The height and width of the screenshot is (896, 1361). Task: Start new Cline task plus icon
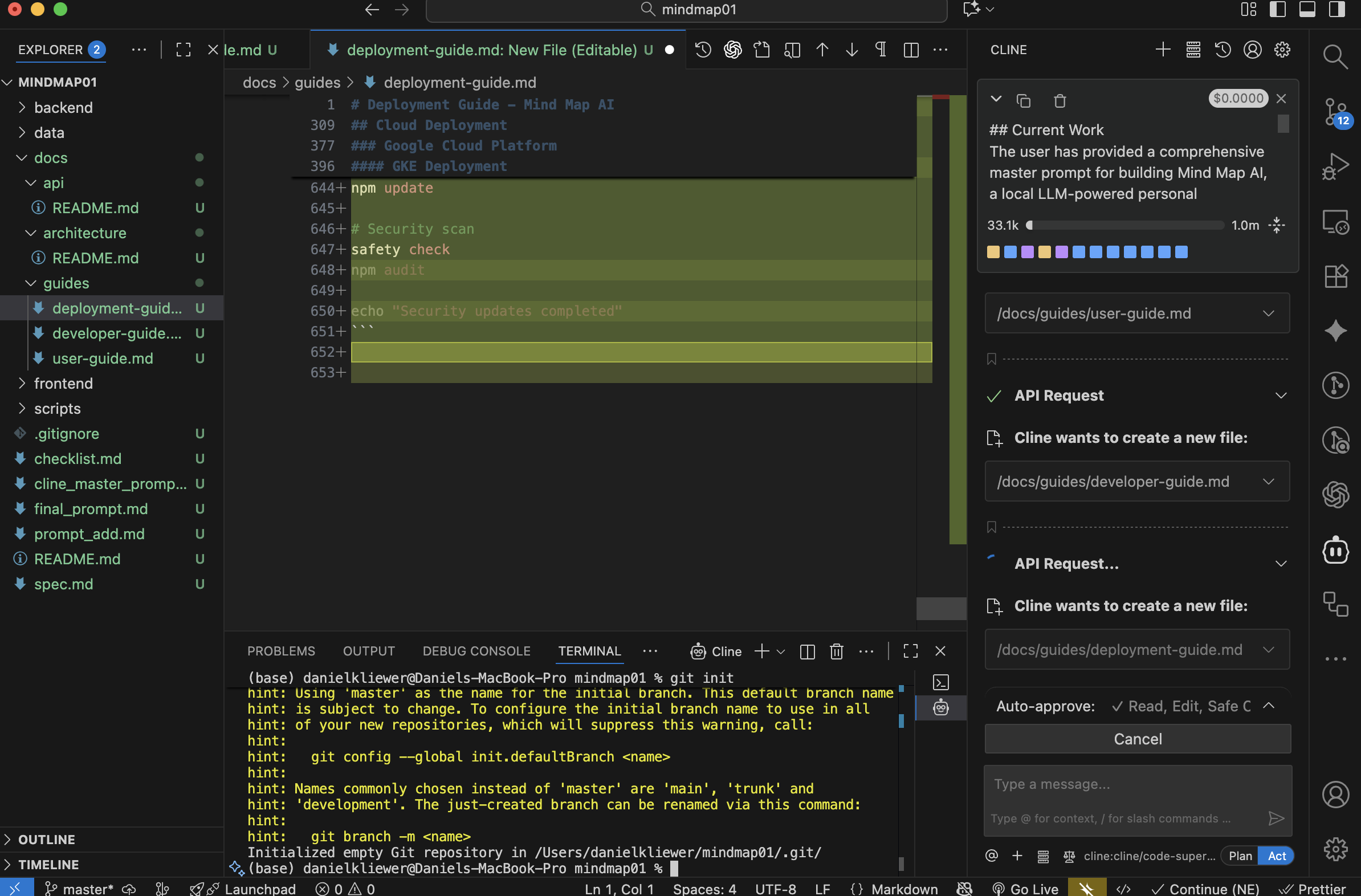pyautogui.click(x=1162, y=50)
